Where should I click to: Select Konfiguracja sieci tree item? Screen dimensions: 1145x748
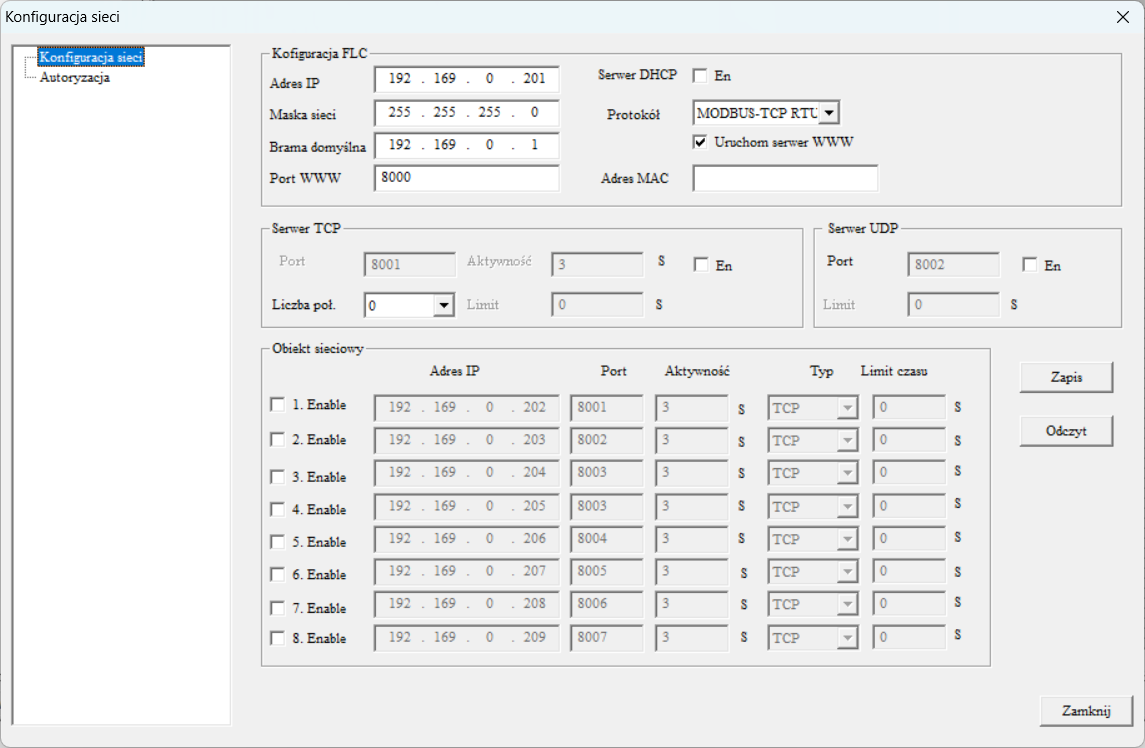91,57
